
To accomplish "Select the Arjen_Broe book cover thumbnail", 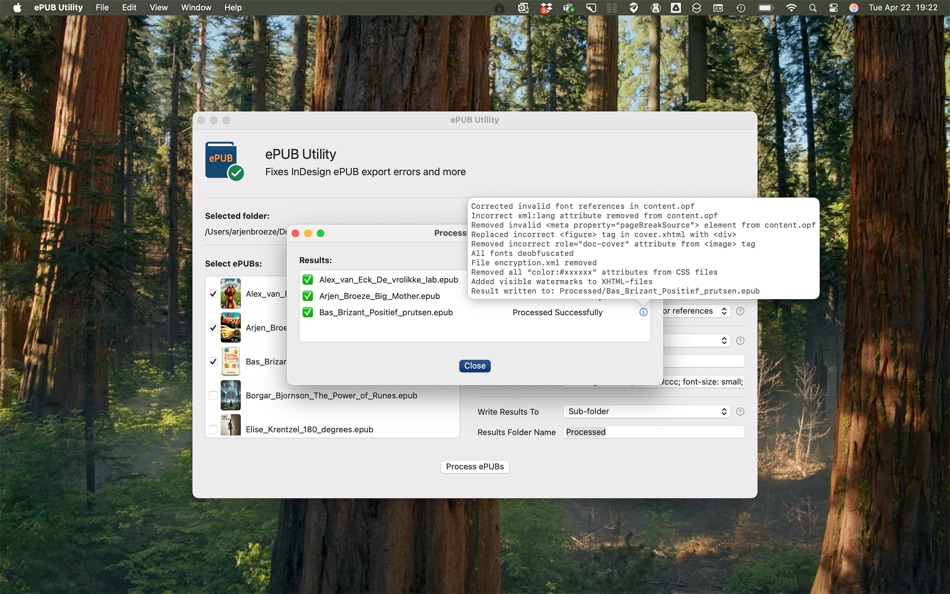I will 230,328.
